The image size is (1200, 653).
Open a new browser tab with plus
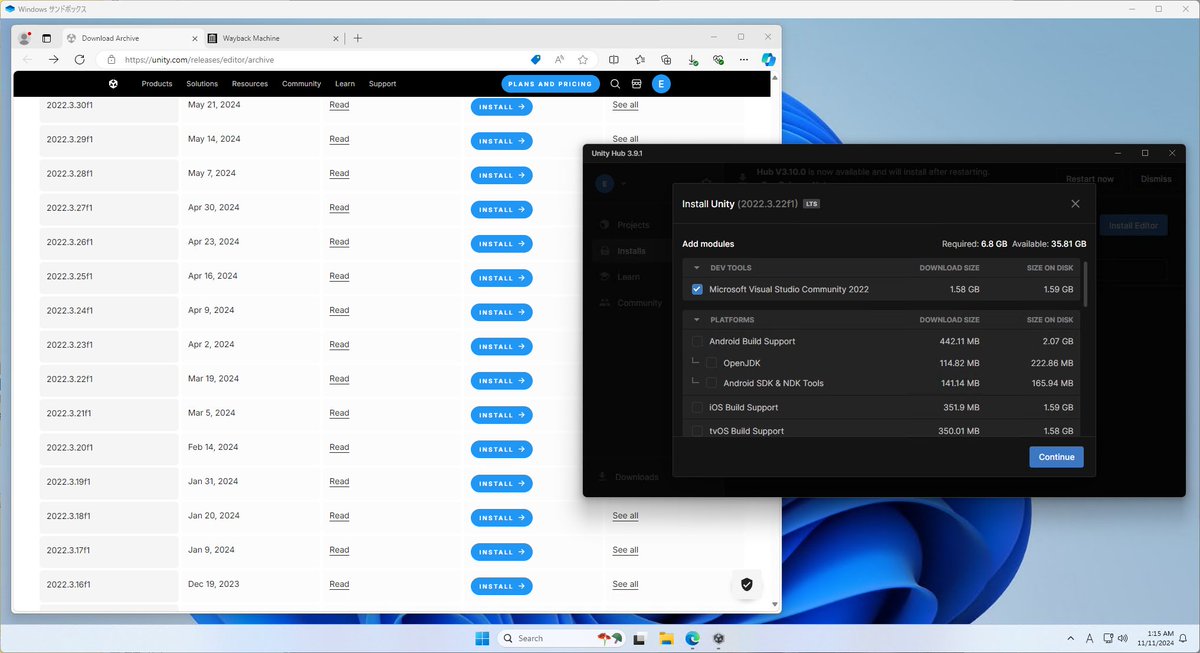coord(358,38)
